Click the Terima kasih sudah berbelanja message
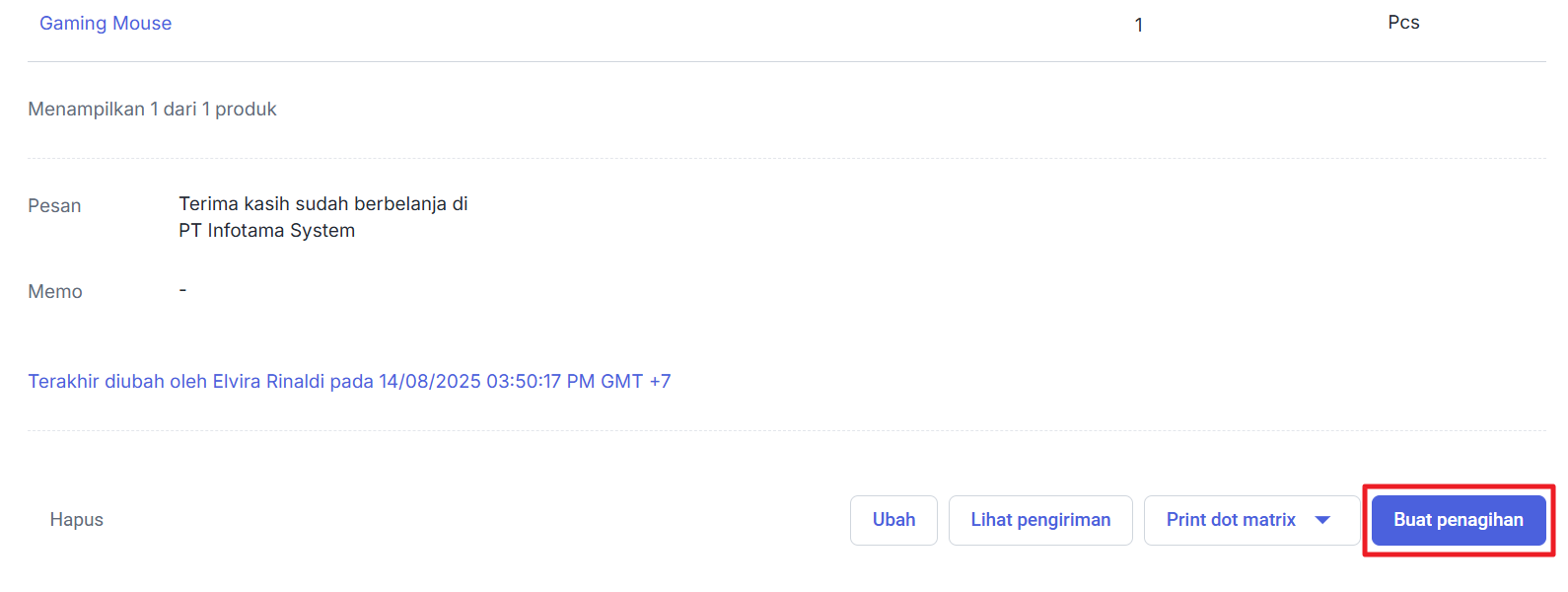Screen dimensions: 1568x592 tap(322, 204)
